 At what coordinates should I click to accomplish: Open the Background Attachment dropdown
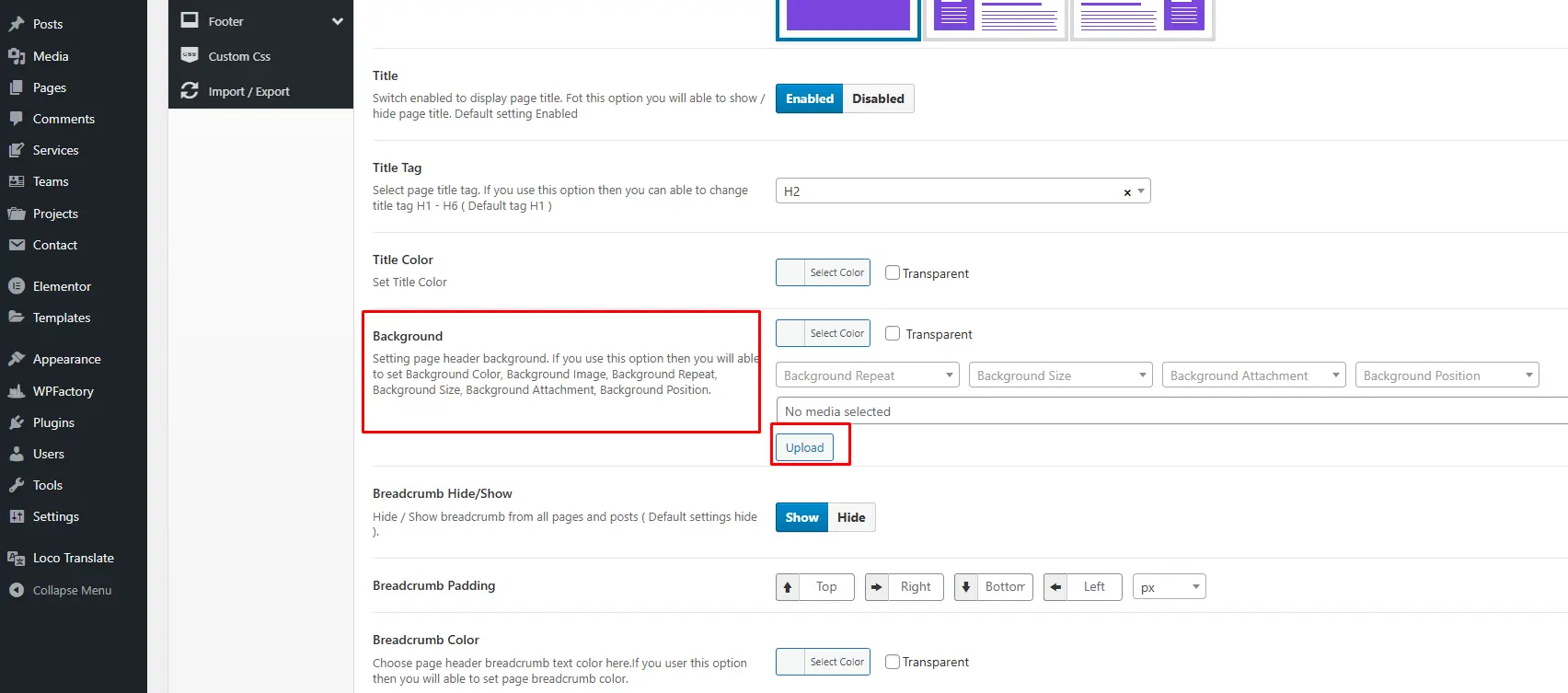[1254, 375]
